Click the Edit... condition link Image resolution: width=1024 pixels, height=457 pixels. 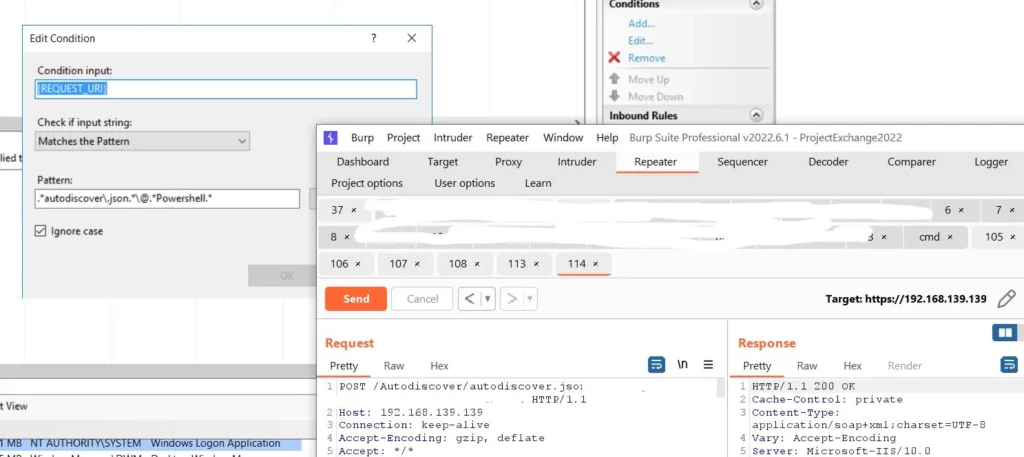coord(641,40)
